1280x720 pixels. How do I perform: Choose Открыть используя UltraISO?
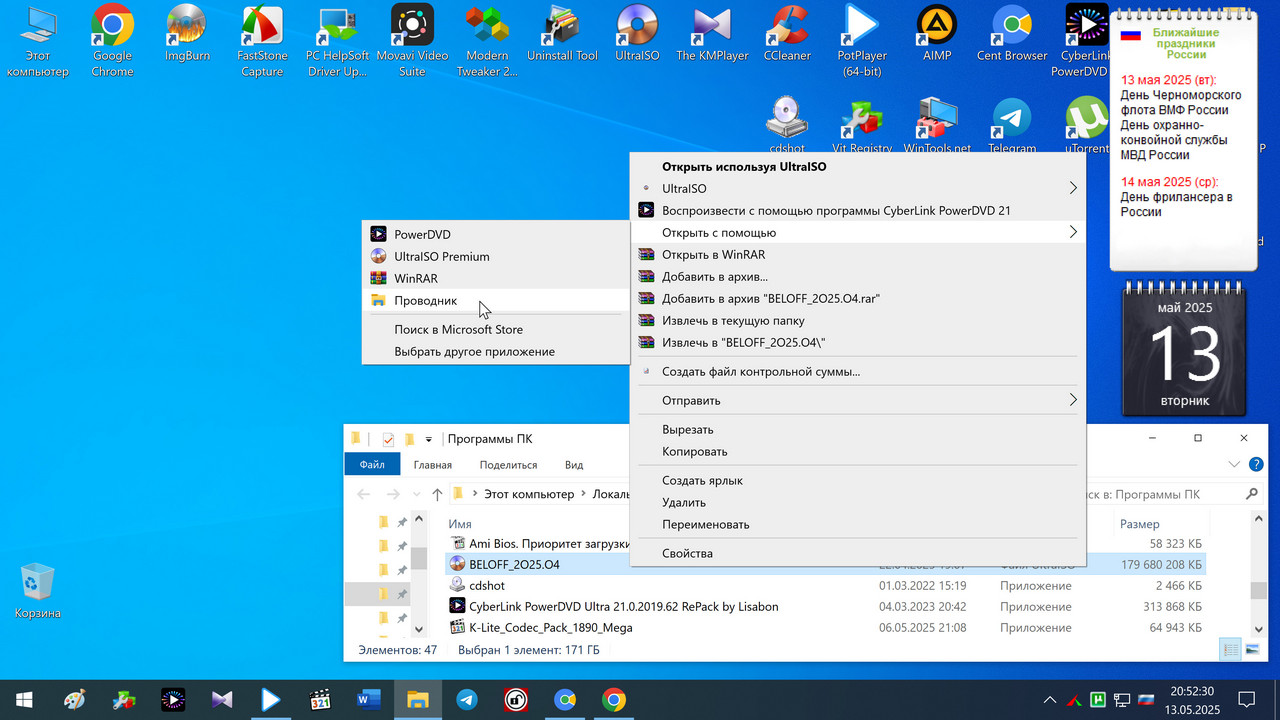[858, 166]
